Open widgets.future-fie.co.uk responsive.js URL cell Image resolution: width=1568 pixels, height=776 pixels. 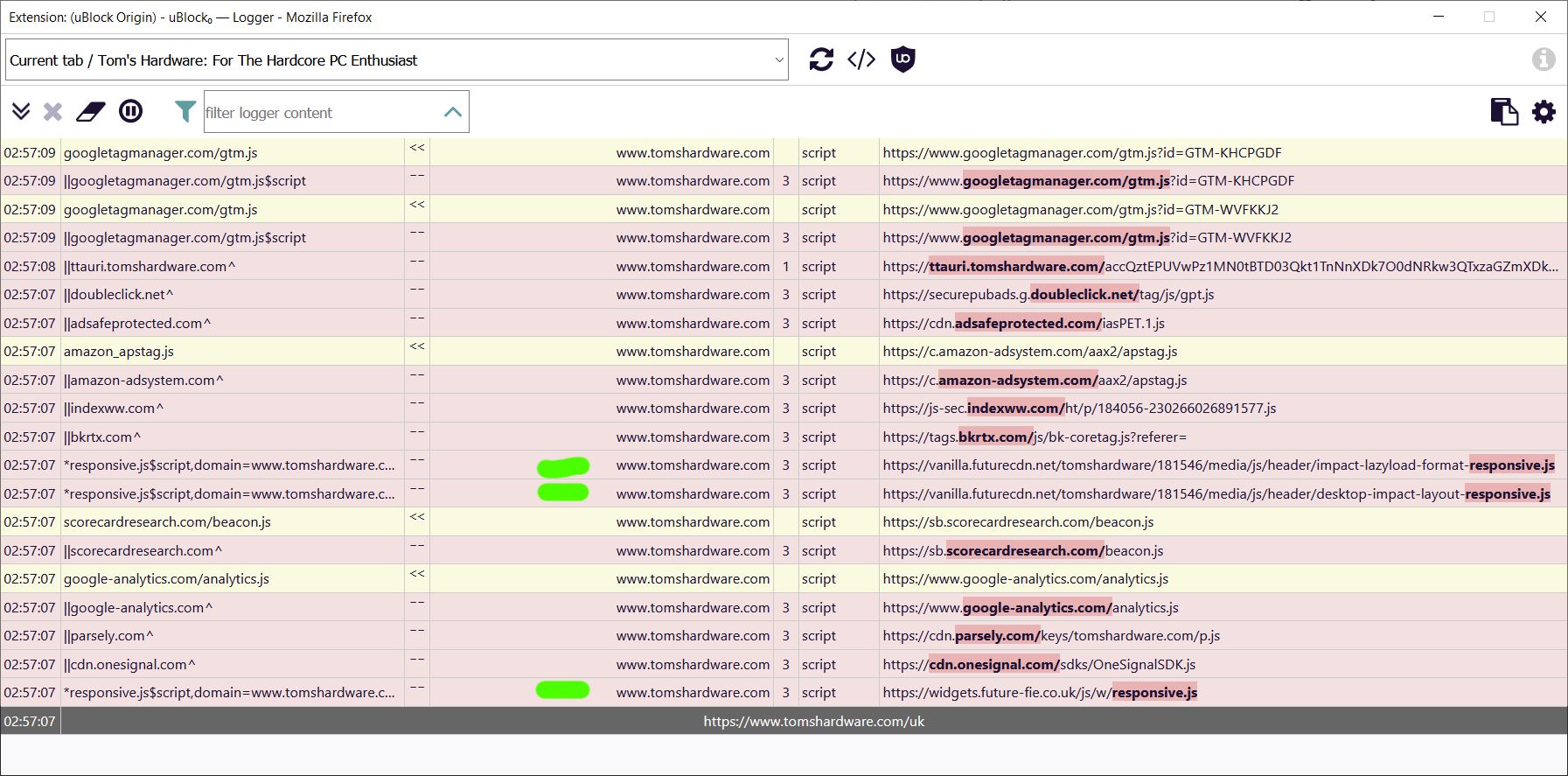1223,693
